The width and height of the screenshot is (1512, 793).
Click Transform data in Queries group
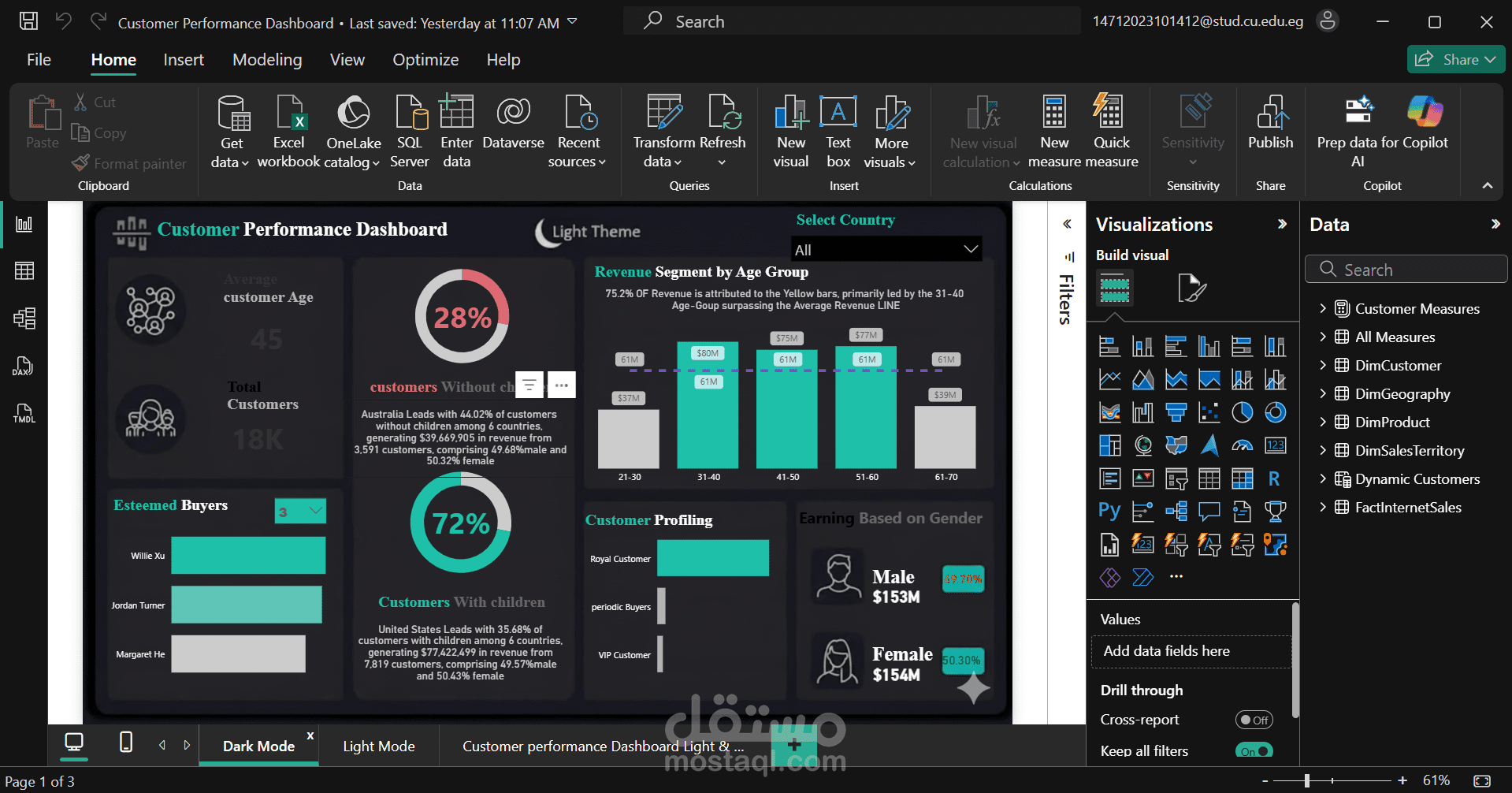point(663,131)
